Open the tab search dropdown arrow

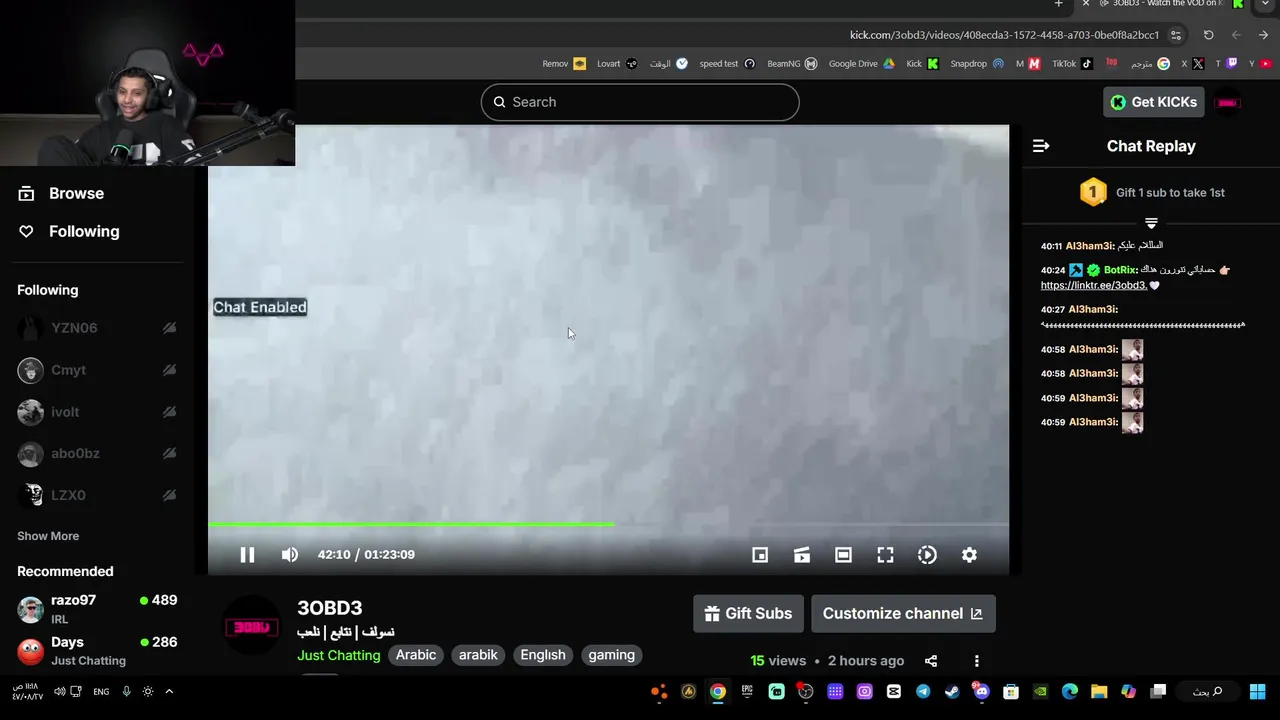coord(1265,4)
